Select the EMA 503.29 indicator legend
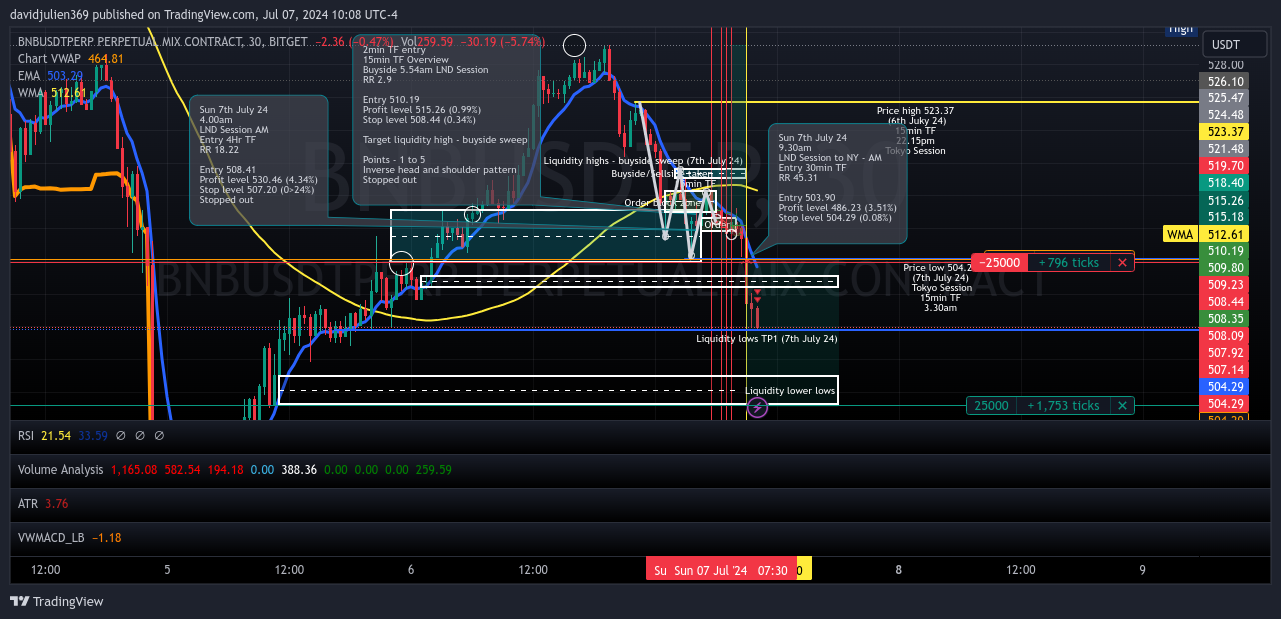Viewport: 1281px width, 619px height. click(x=50, y=76)
